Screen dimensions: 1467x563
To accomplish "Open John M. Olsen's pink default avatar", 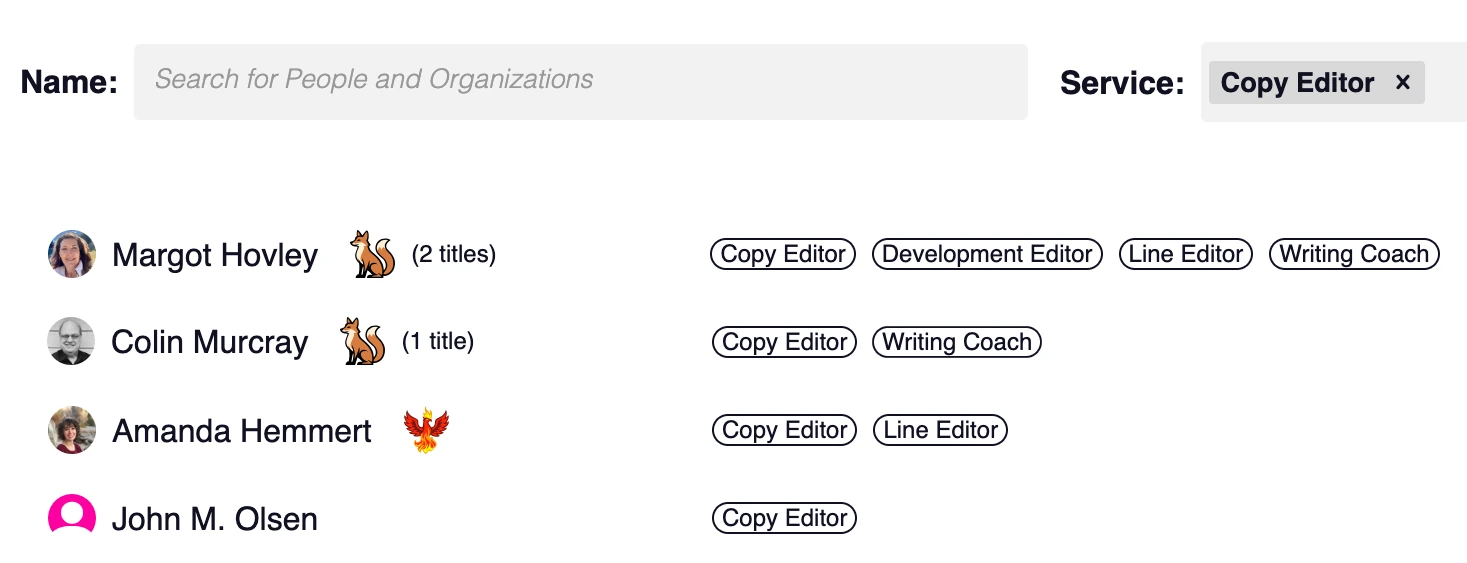I will click(x=72, y=515).
